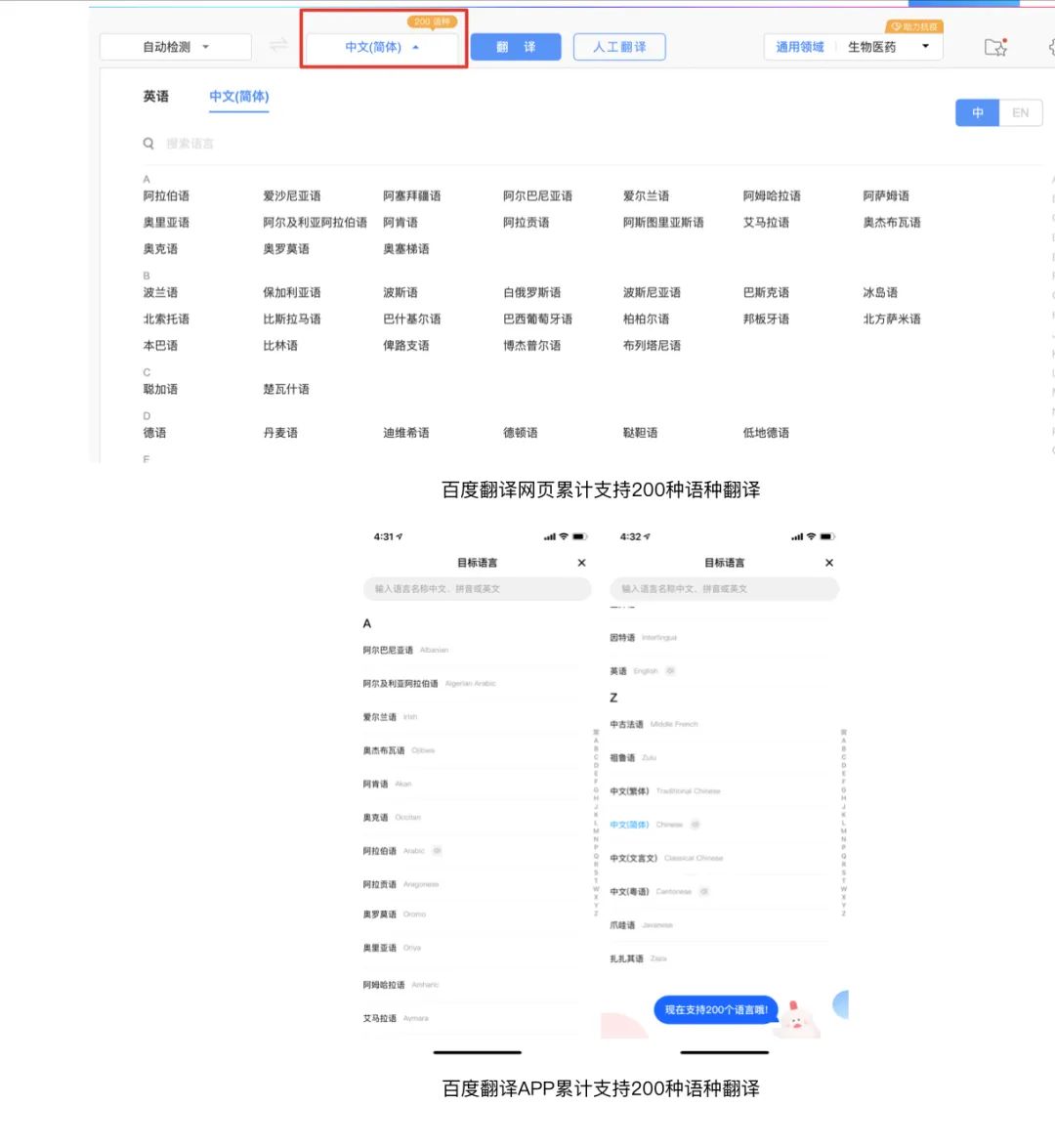Viewport: 1055px width, 1148px height.
Task: Select the 中文(简体) tab next to 英语
Action: pos(238,96)
